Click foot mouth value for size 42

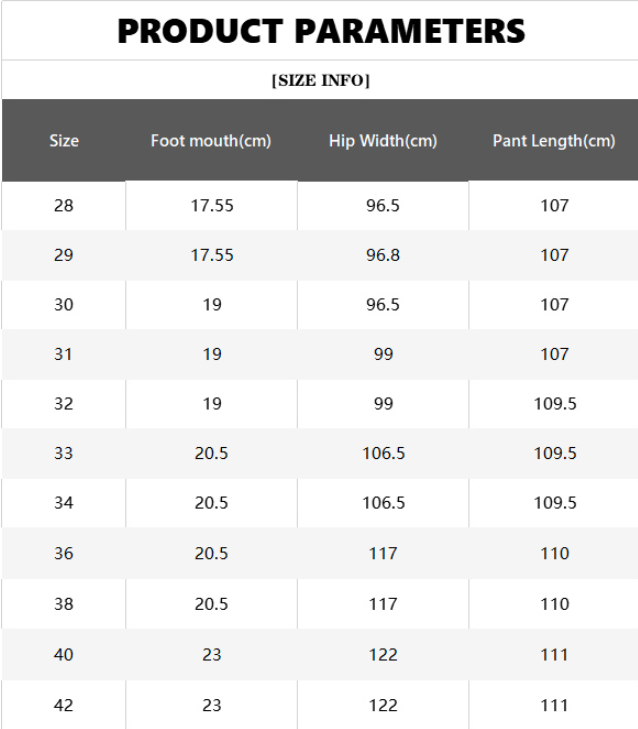tap(212, 705)
